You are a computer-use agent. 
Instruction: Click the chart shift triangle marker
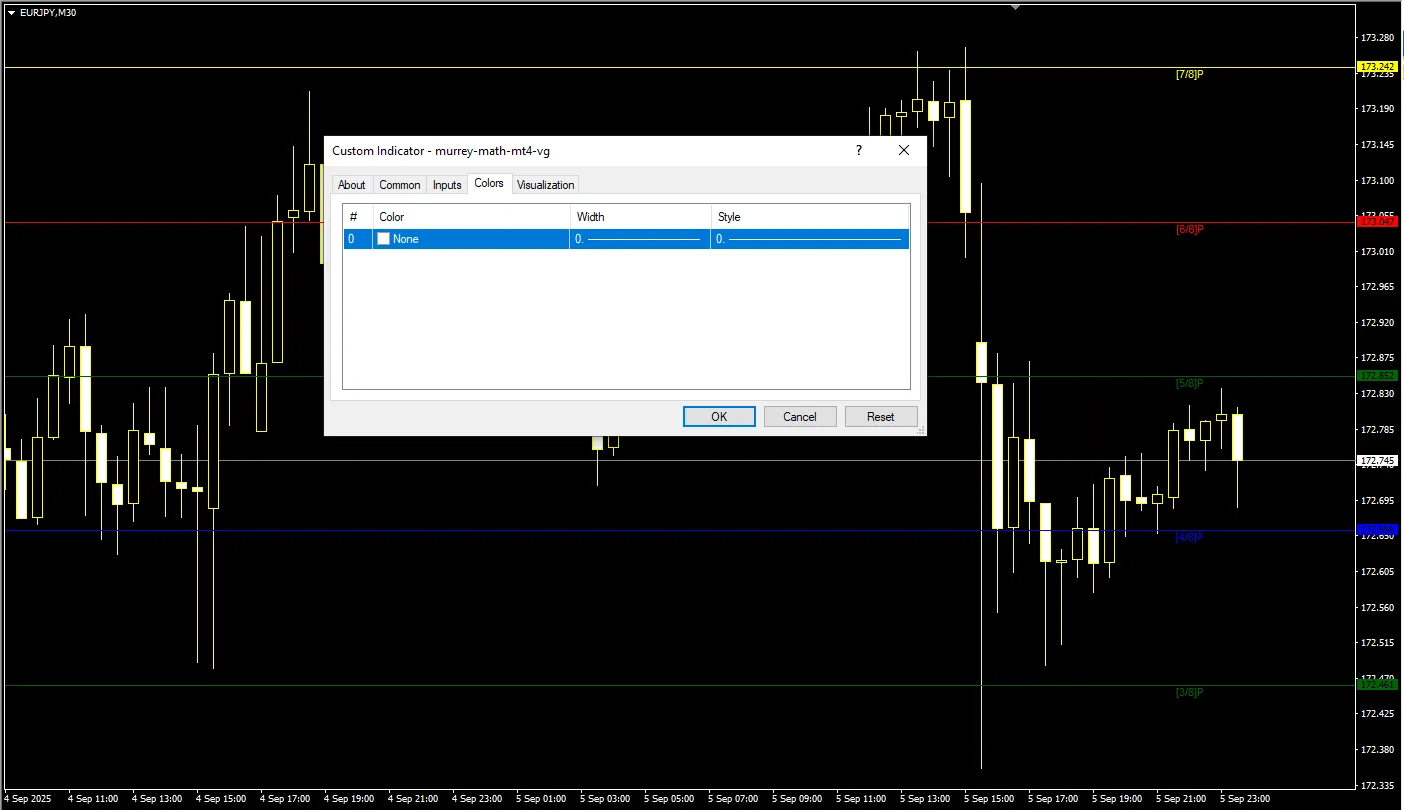coord(1016,6)
